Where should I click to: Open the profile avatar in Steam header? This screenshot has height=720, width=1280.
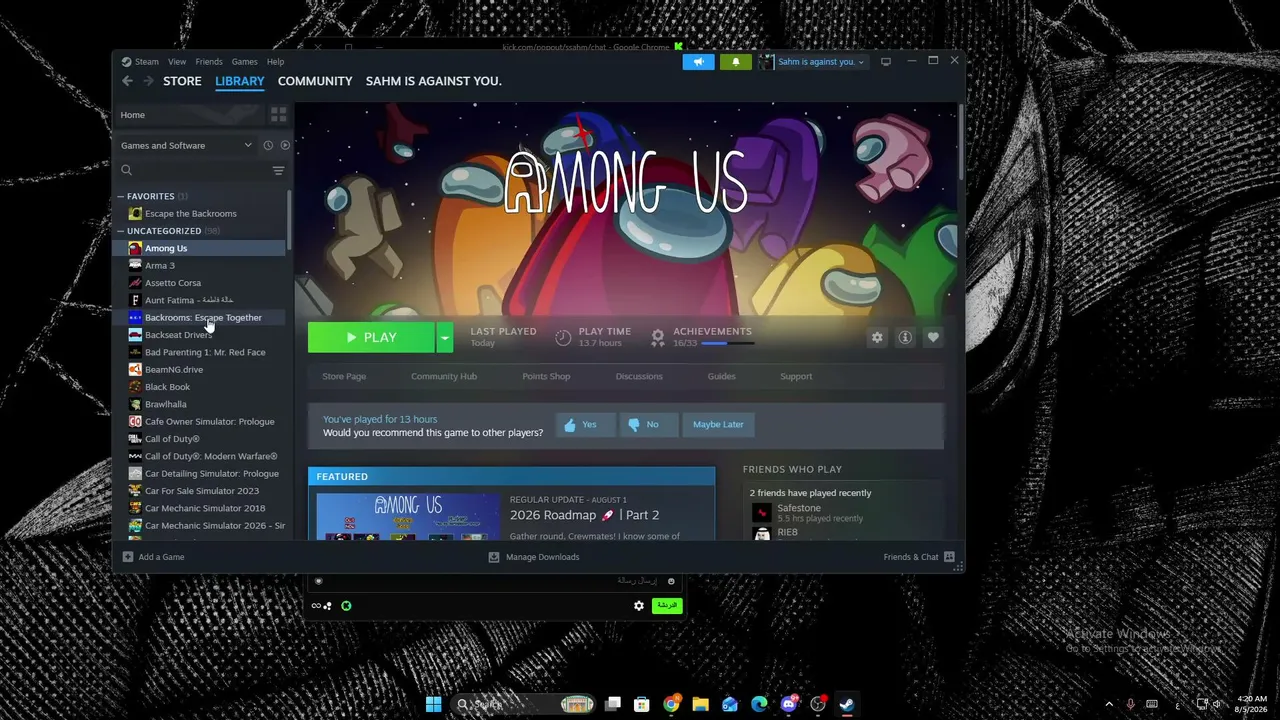click(x=766, y=62)
